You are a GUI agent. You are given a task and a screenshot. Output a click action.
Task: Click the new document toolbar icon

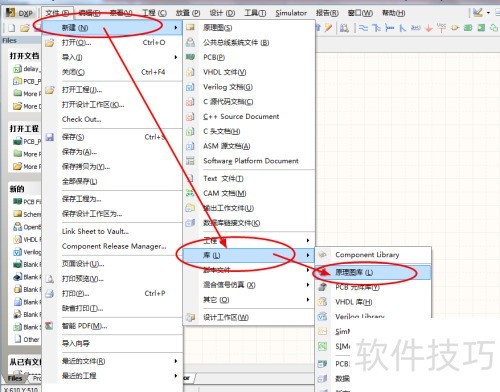tap(12, 28)
